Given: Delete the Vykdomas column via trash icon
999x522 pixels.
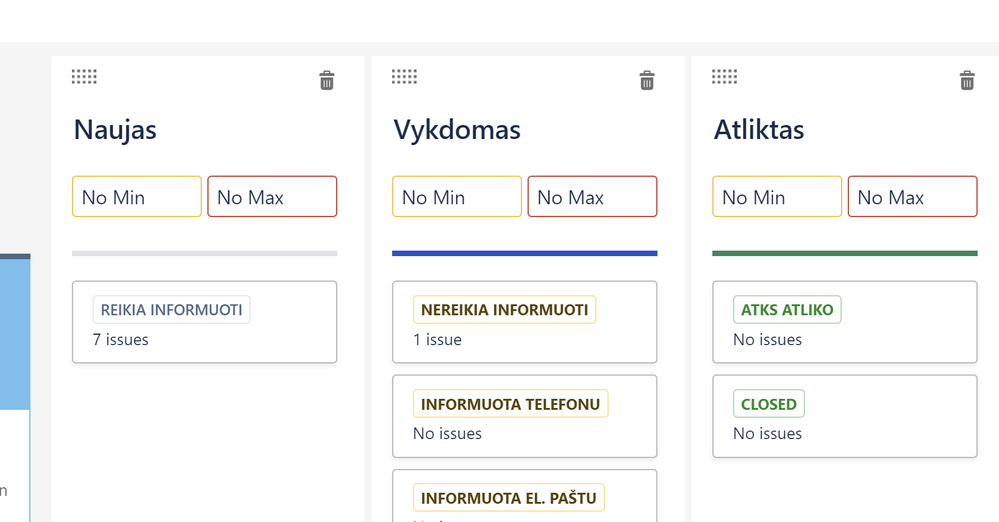Looking at the screenshot, I should 647,81.
